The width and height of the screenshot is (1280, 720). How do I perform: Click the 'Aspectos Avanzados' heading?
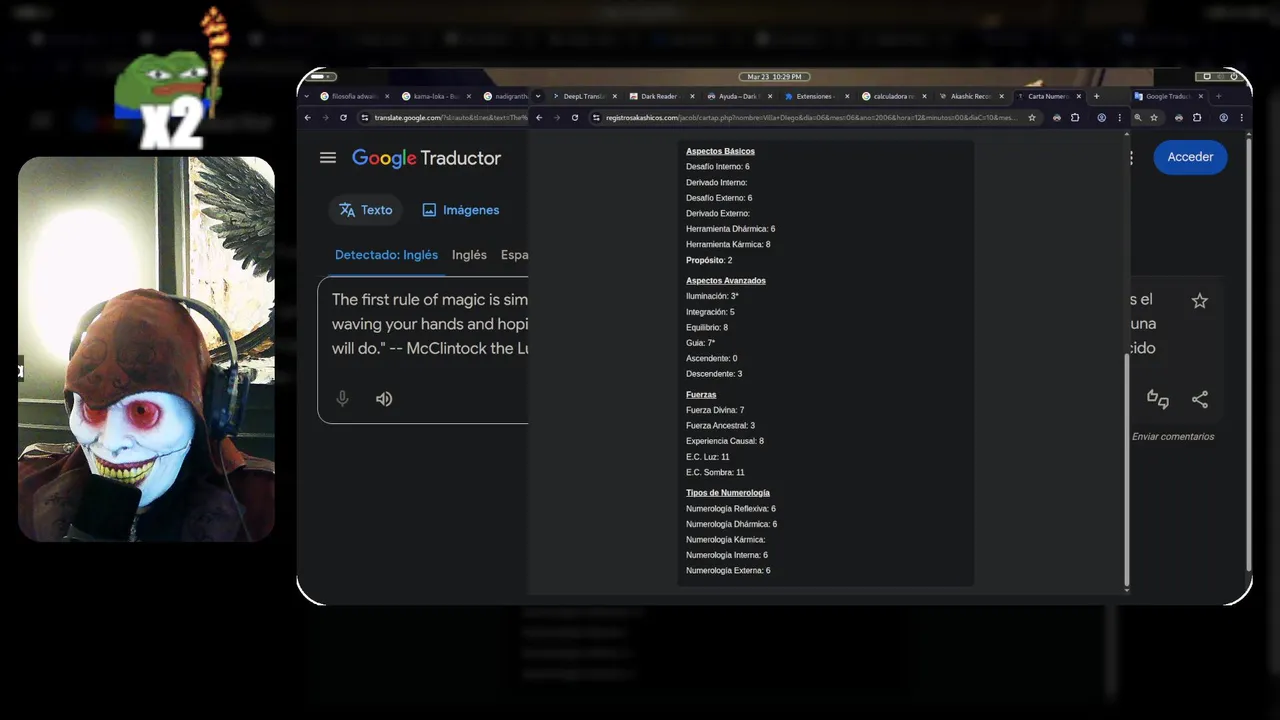click(x=726, y=281)
